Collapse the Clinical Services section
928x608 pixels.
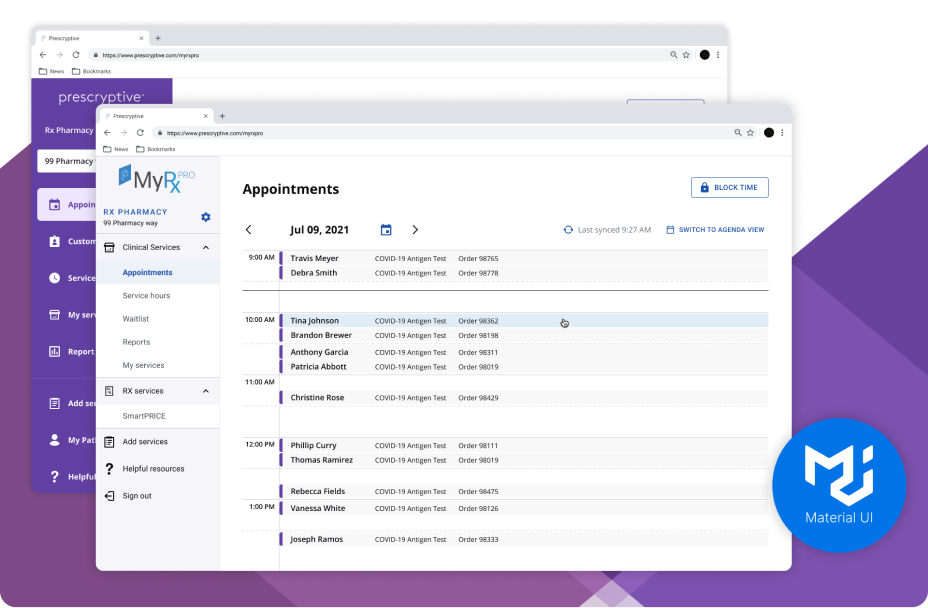point(206,247)
